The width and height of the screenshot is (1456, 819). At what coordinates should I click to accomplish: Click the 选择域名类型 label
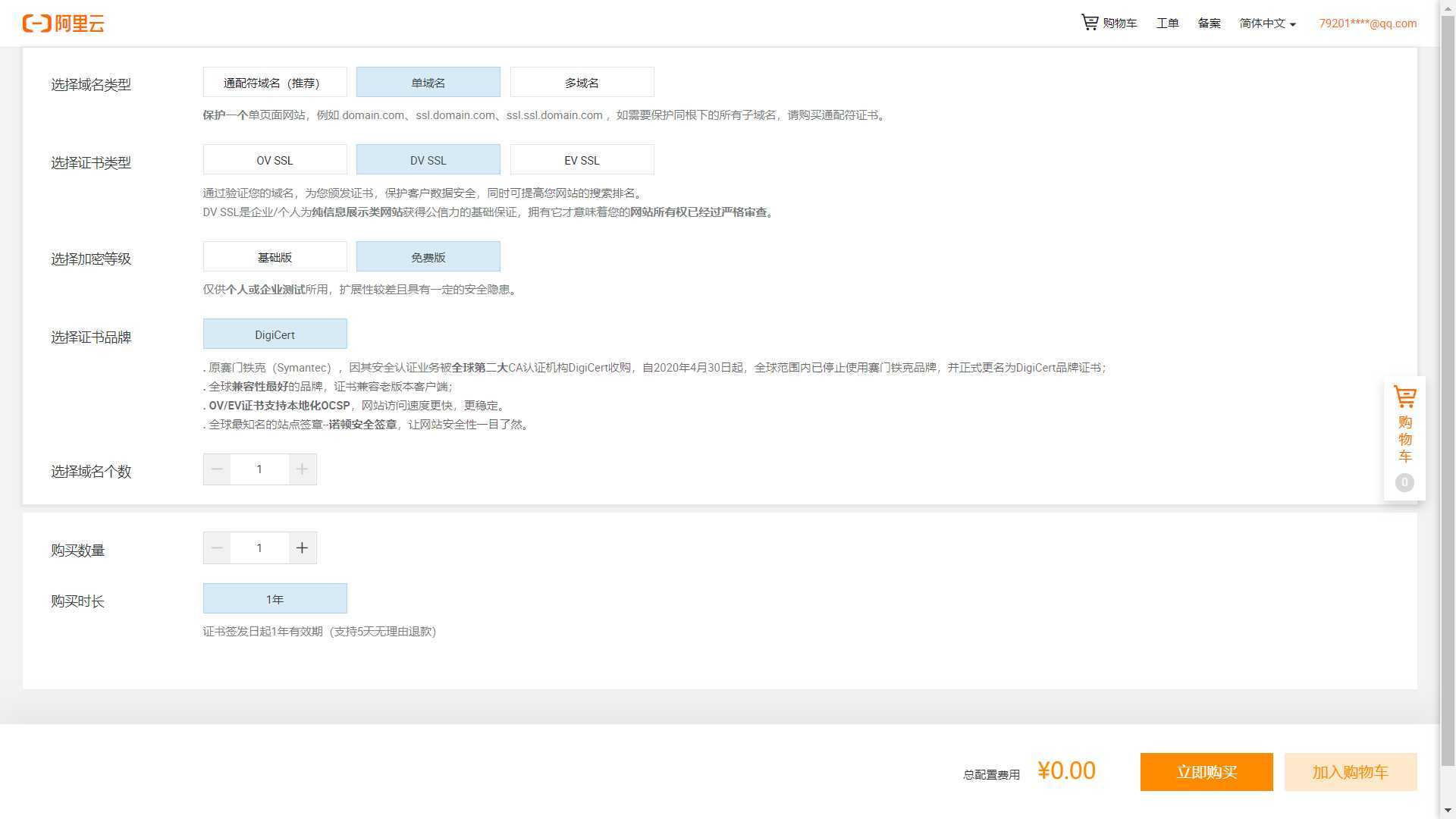pyautogui.click(x=91, y=84)
